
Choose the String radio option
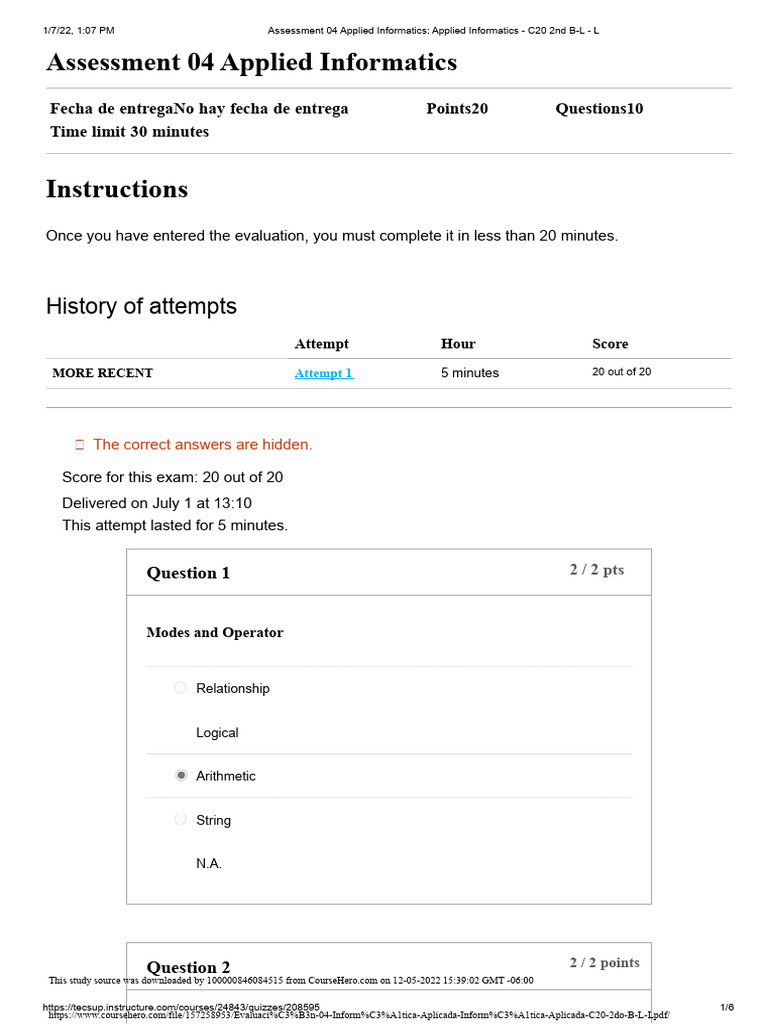(181, 819)
